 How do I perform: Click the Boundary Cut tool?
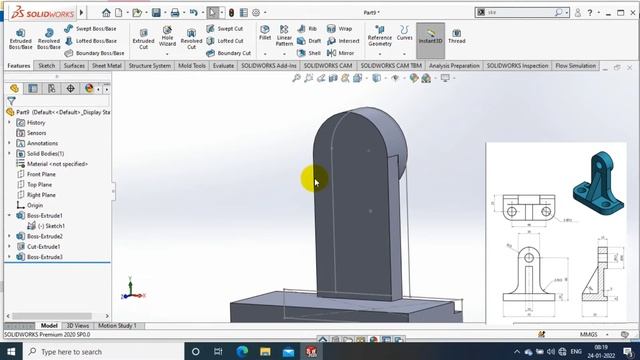229,53
